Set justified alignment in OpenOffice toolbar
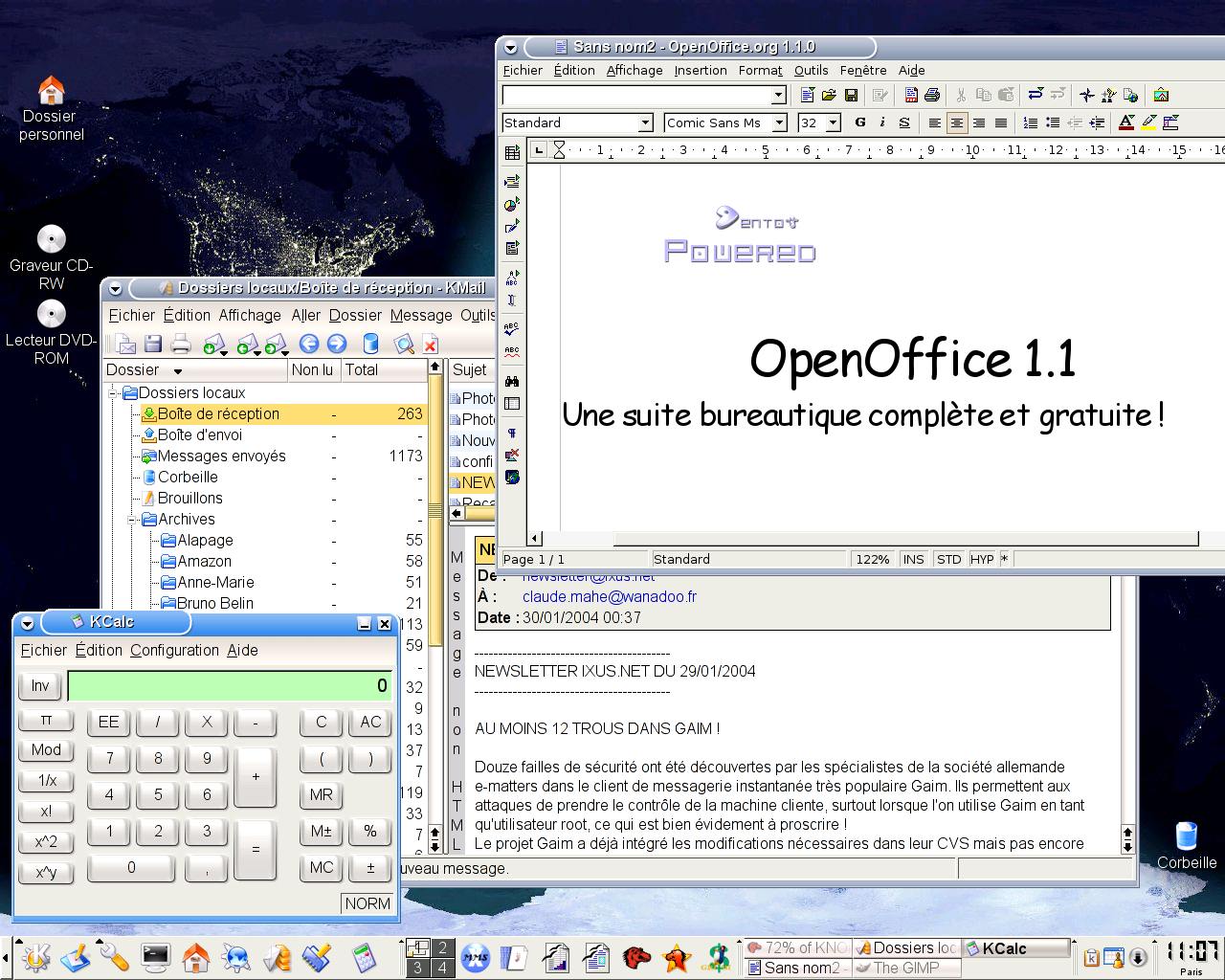The width and height of the screenshot is (1225, 980). 1000,122
